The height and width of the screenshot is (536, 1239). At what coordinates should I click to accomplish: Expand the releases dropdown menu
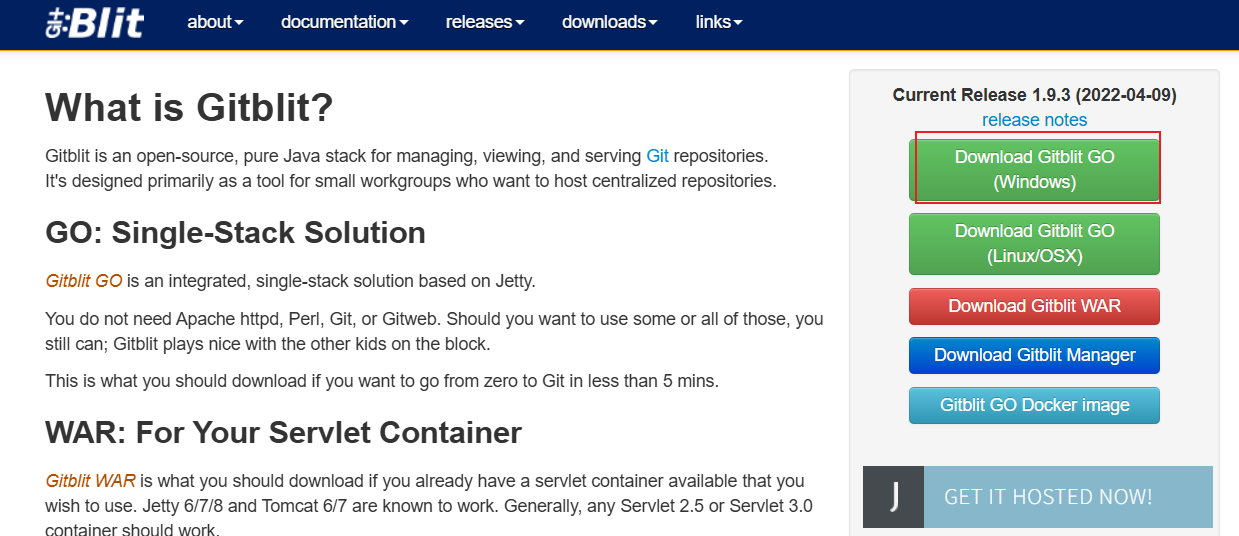point(485,22)
